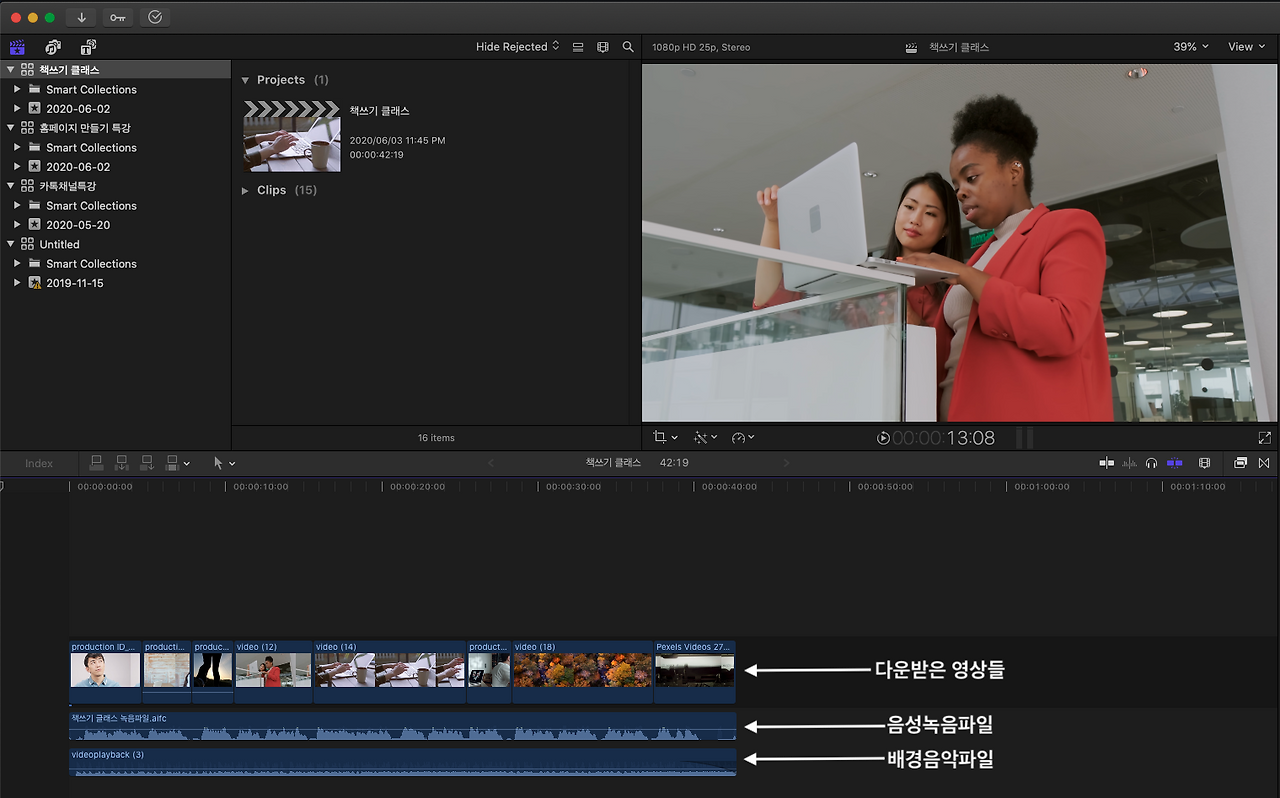Click the 2020/06/03 11:45 PM project date
This screenshot has height=798, width=1280.
pyautogui.click(x=397, y=141)
